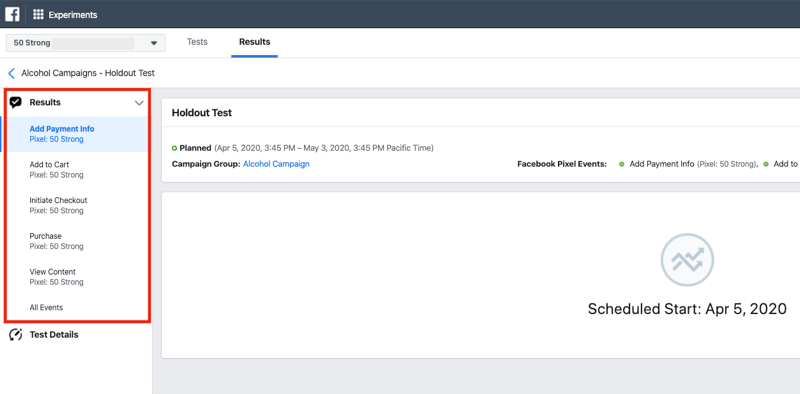Click the Results section header label
Screen dimensions: 800x394
(45, 103)
